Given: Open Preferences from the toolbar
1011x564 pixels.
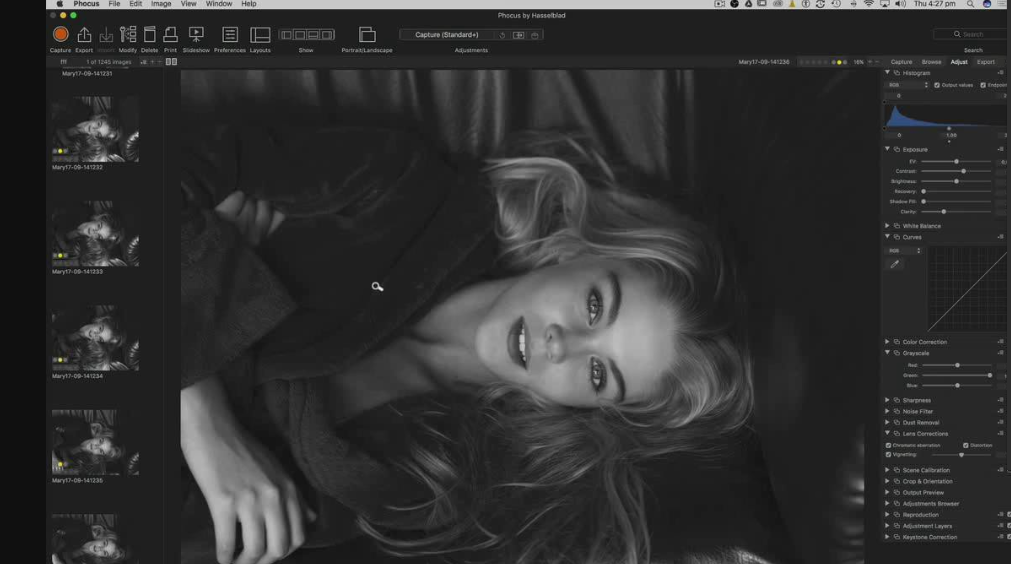Looking at the screenshot, I should [x=230, y=35].
